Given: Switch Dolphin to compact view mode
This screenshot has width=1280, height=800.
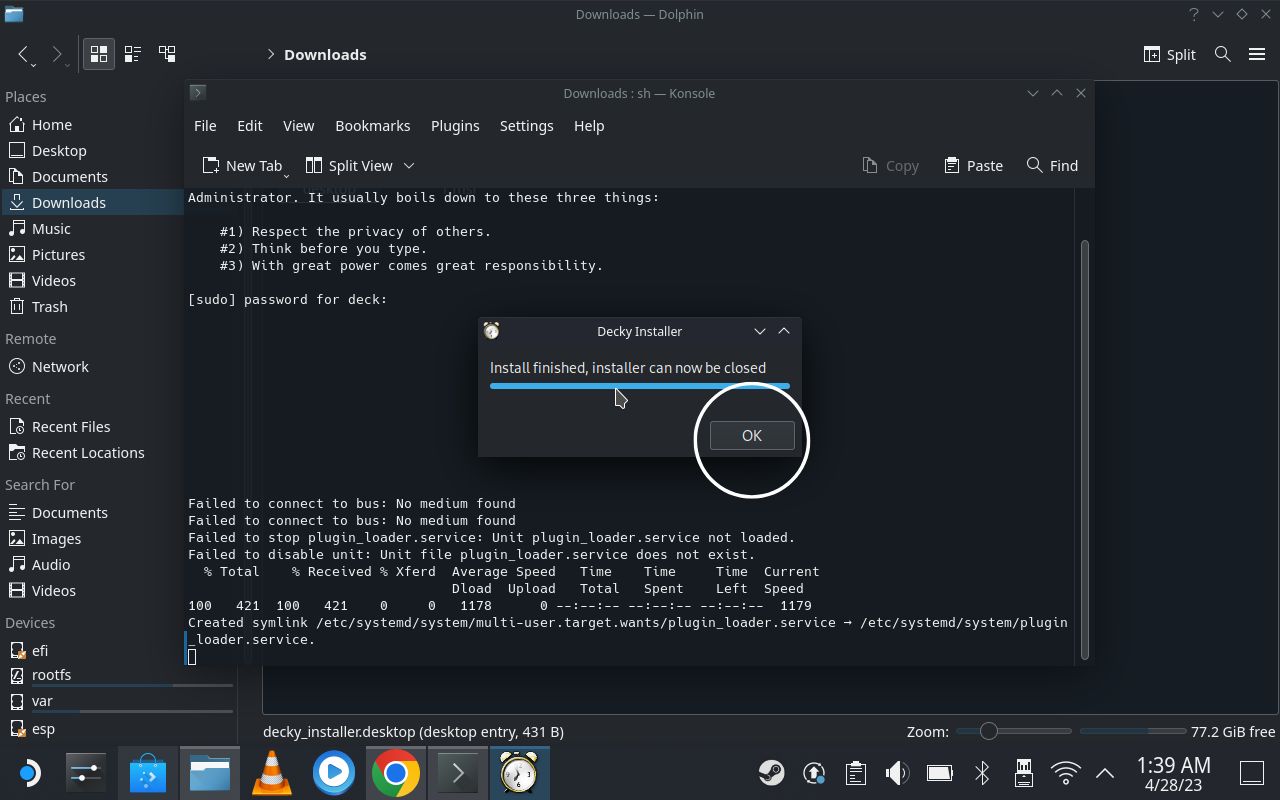Looking at the screenshot, I should pyautogui.click(x=133, y=54).
